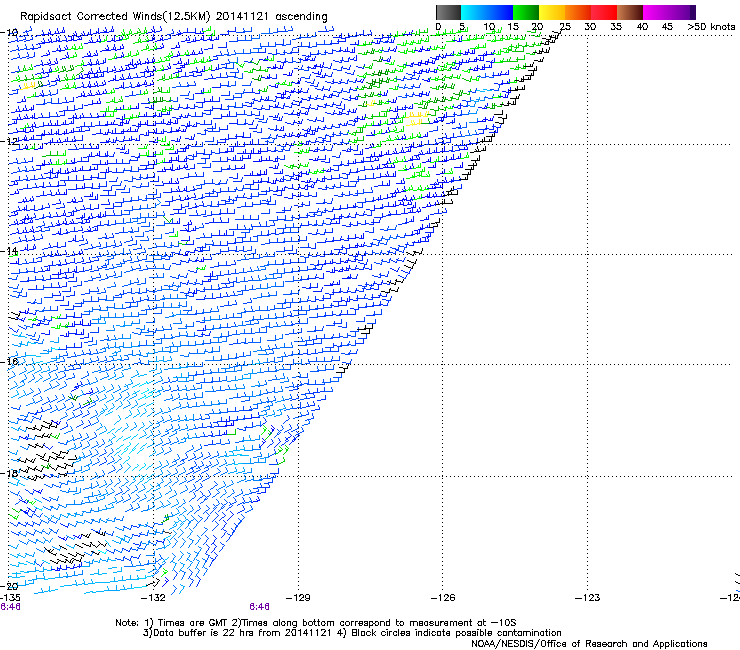Click the yellow 20-25 knots legend color
Screen dimensions: 740x650
(x=552, y=12)
